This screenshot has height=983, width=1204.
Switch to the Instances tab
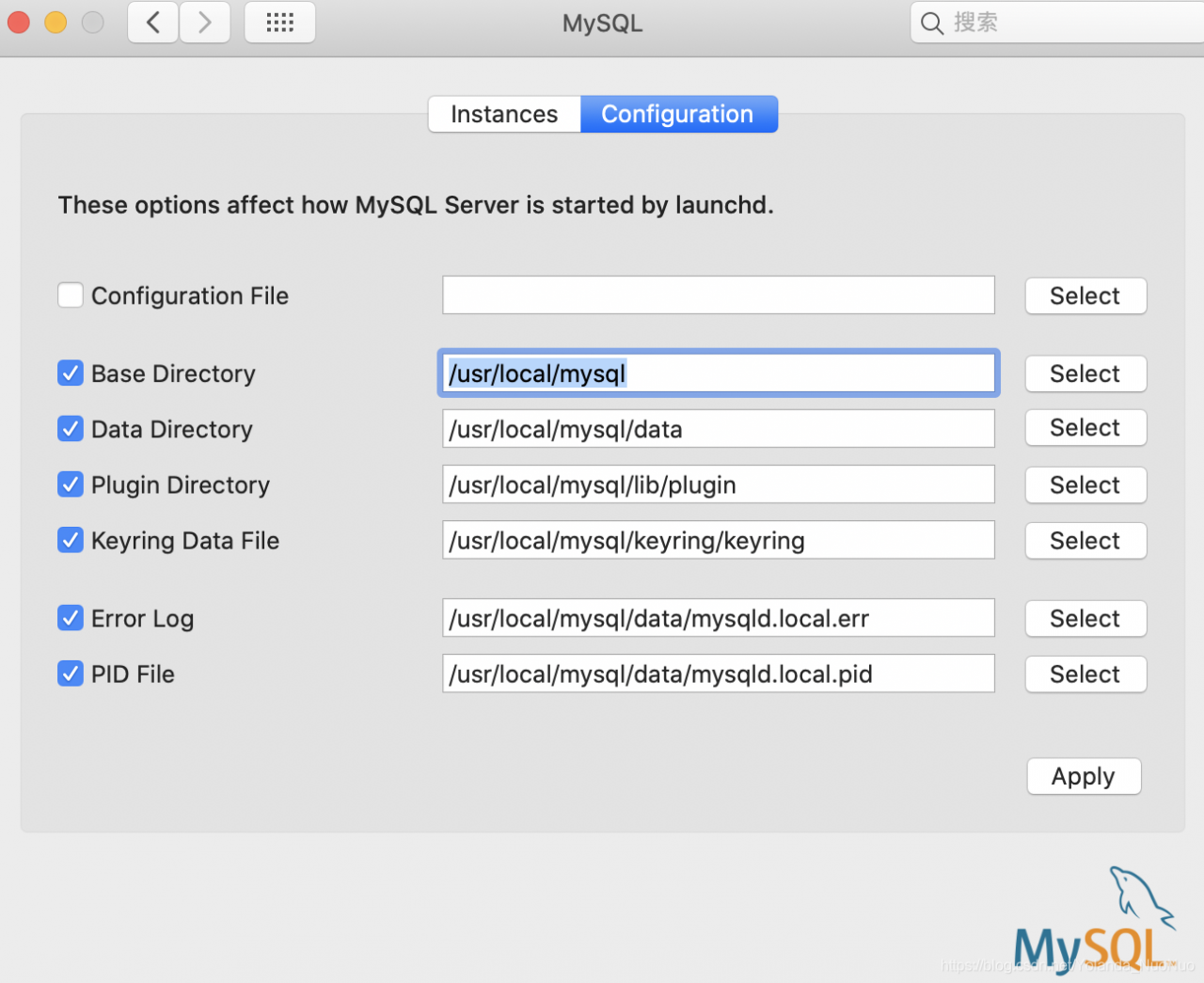[x=504, y=114]
